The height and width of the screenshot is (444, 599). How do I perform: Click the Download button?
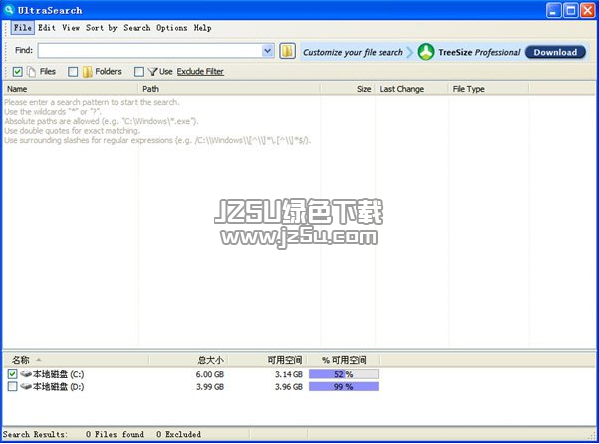555,52
